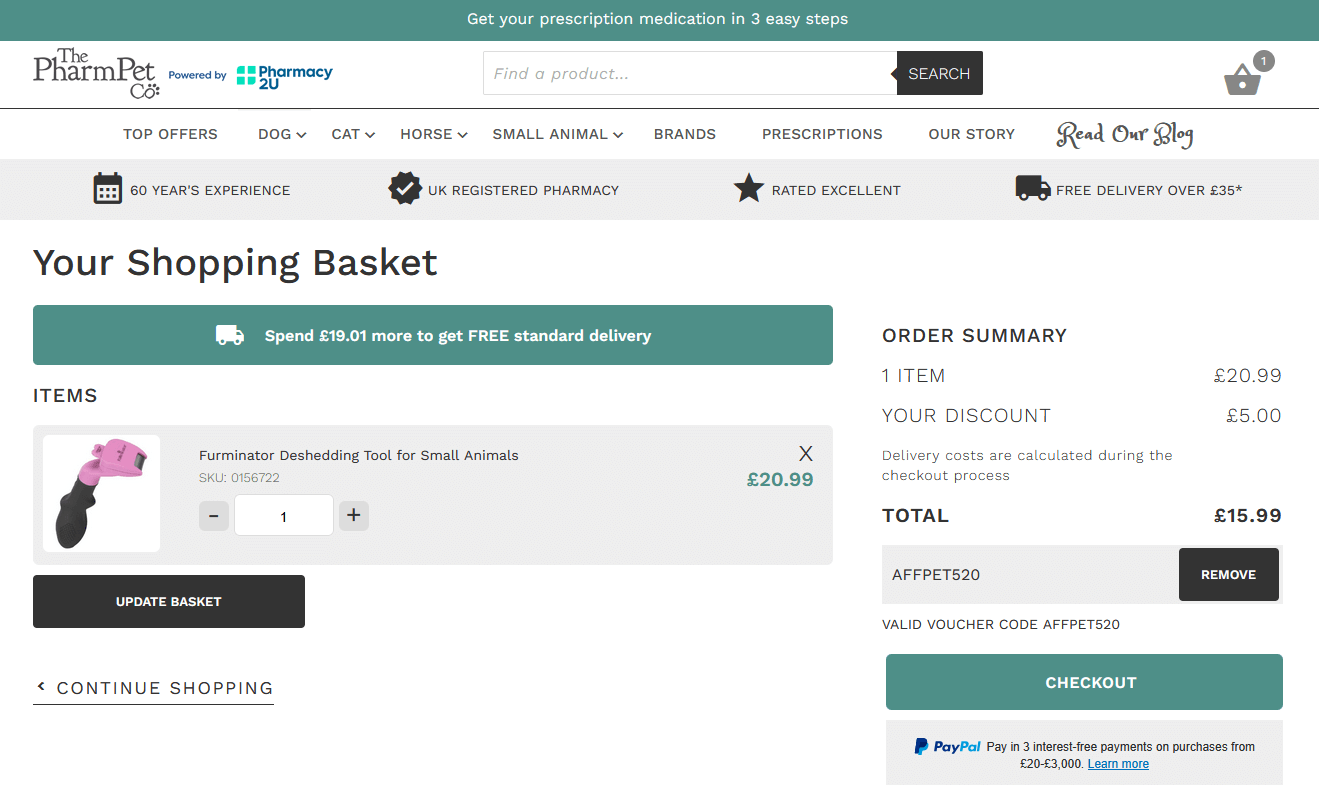Open PayPal Learn more link
The image size is (1319, 803).
pos(1118,764)
